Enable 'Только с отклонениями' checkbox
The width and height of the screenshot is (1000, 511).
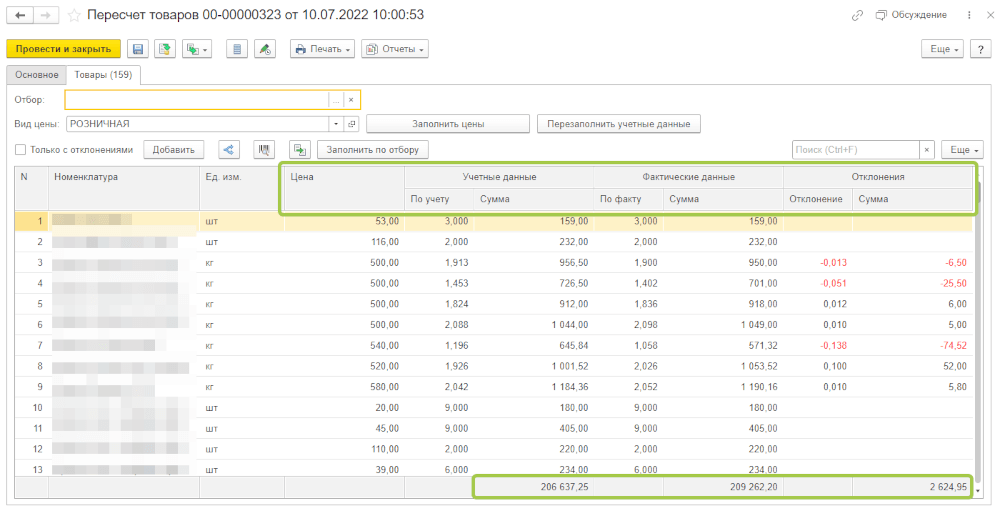tap(20, 150)
